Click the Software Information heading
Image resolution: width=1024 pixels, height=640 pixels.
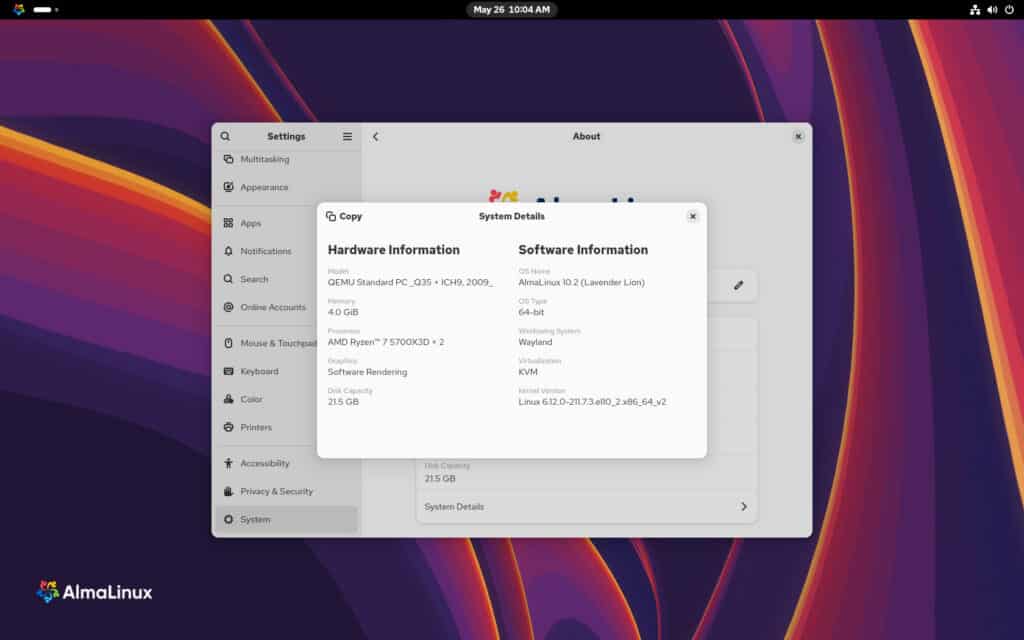tap(583, 250)
